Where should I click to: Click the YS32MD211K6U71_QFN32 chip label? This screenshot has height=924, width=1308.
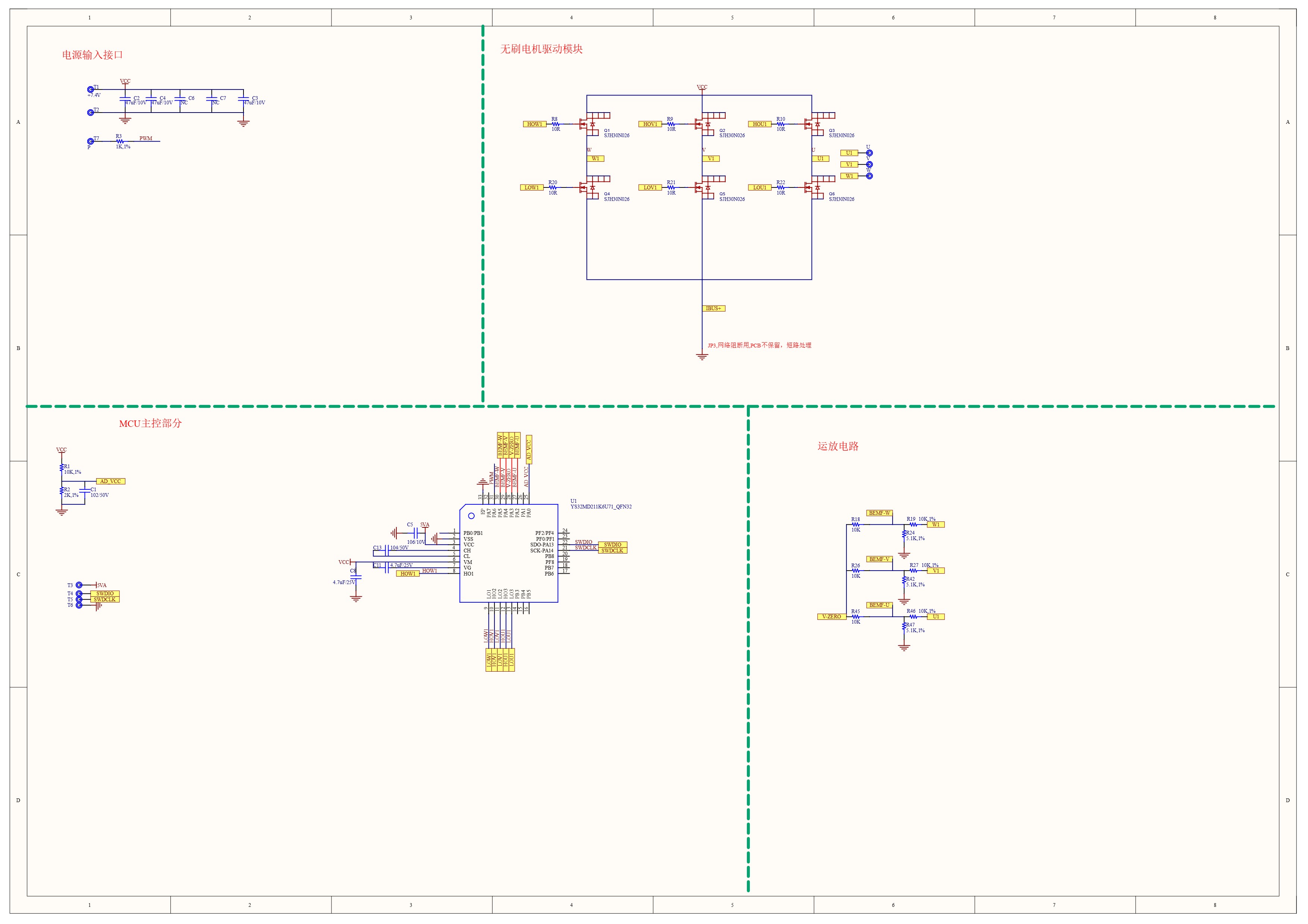[x=601, y=507]
